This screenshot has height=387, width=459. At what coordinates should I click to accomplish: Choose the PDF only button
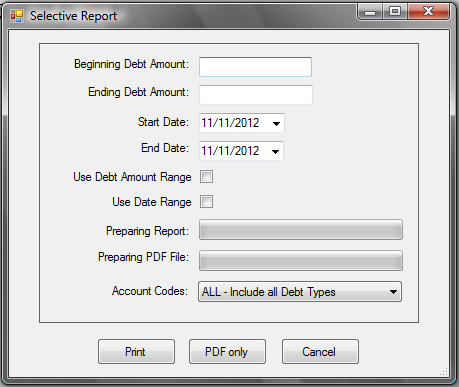point(227,352)
